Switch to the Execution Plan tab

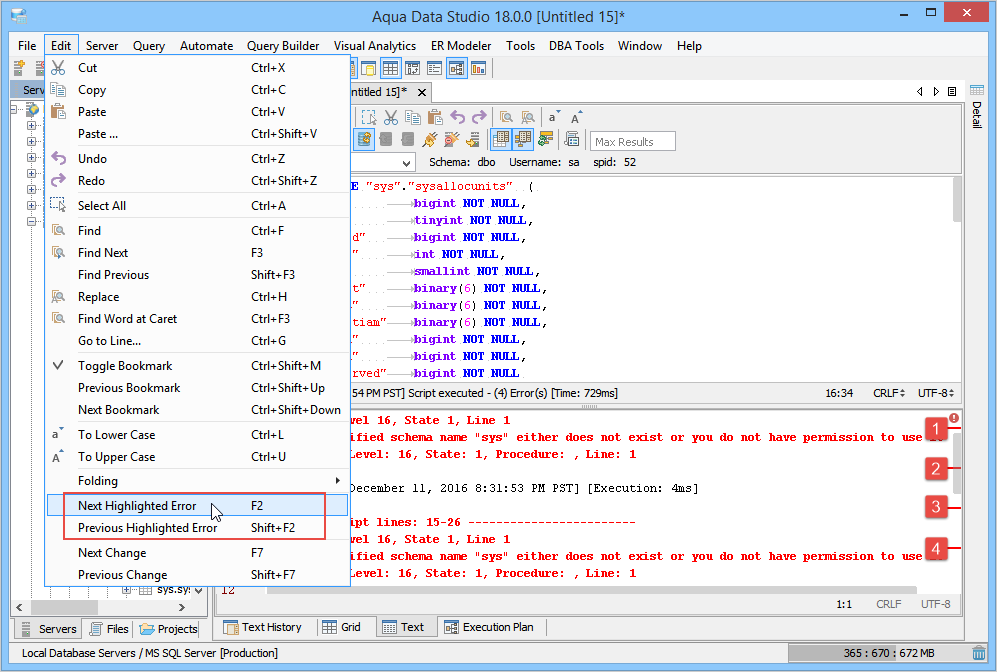click(x=490, y=627)
